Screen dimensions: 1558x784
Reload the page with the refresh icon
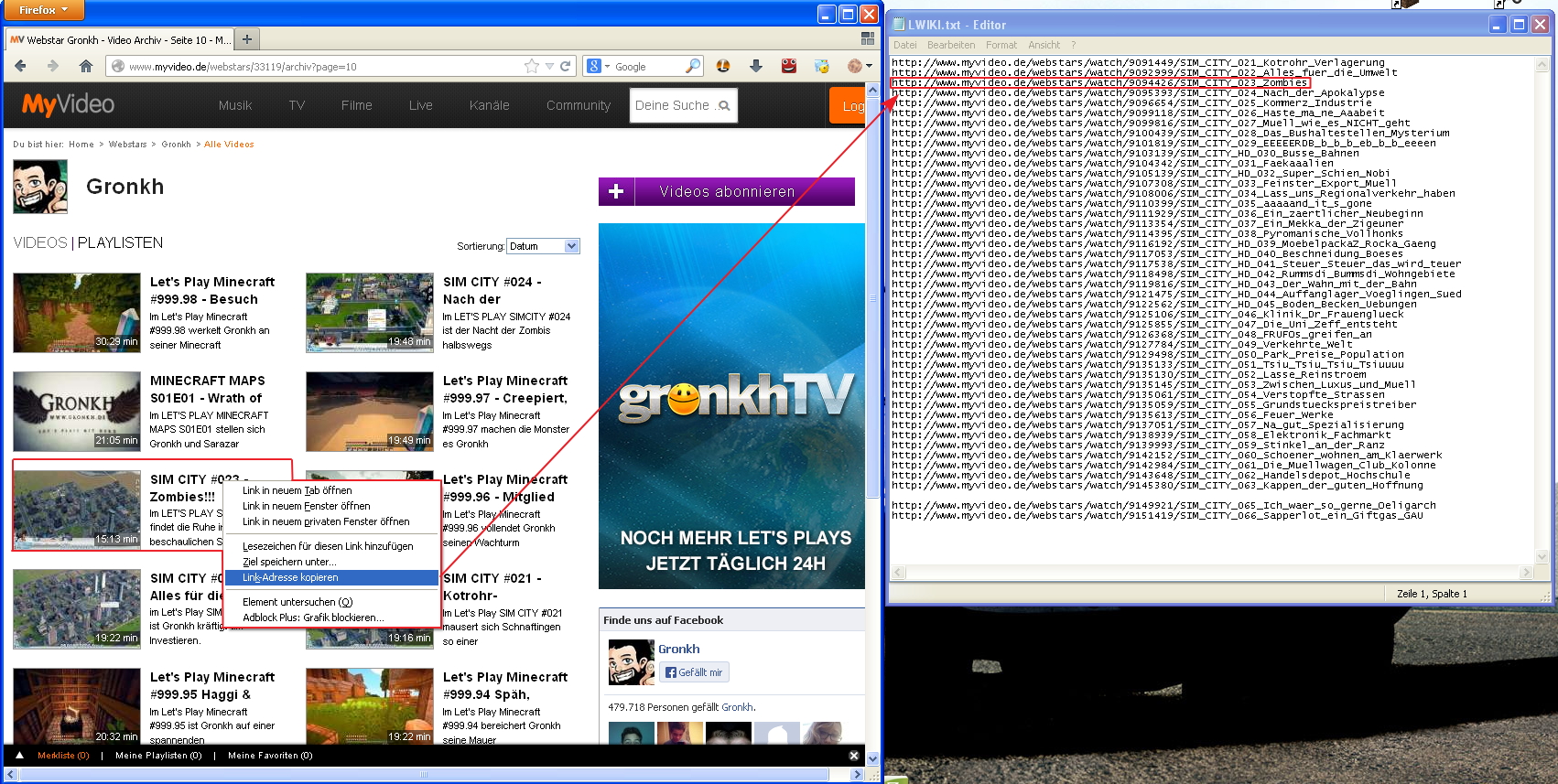pyautogui.click(x=566, y=66)
